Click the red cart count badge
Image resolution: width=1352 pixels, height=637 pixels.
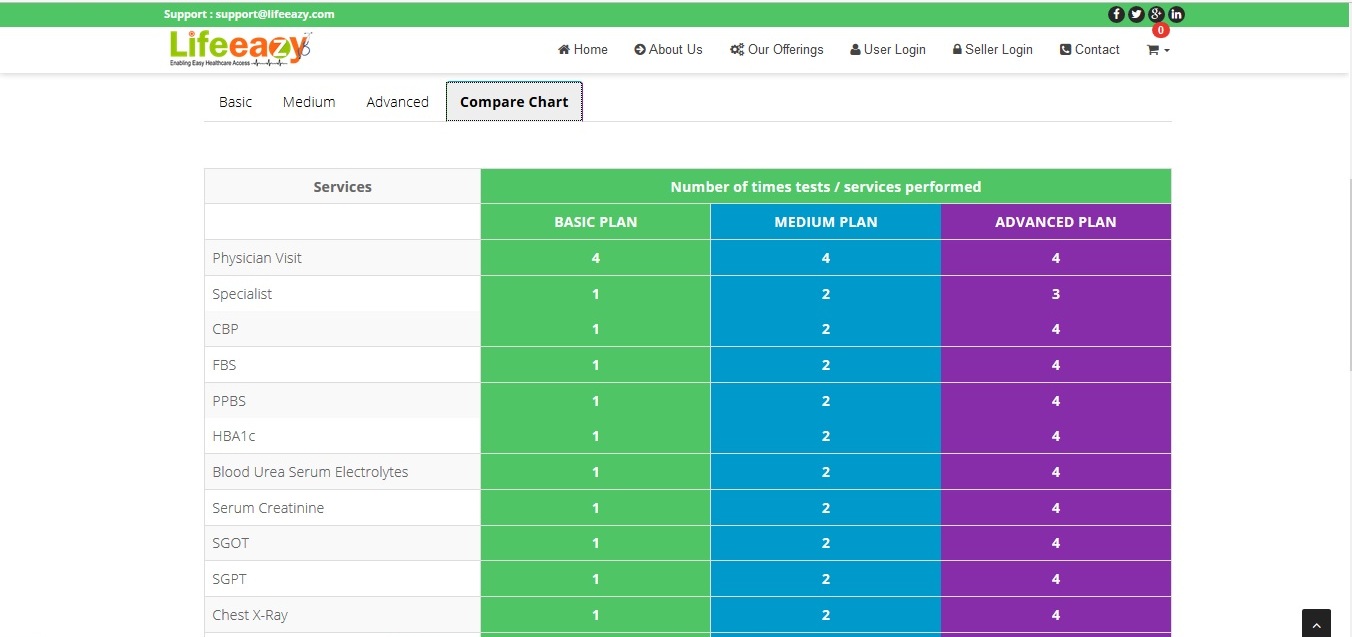(1160, 30)
